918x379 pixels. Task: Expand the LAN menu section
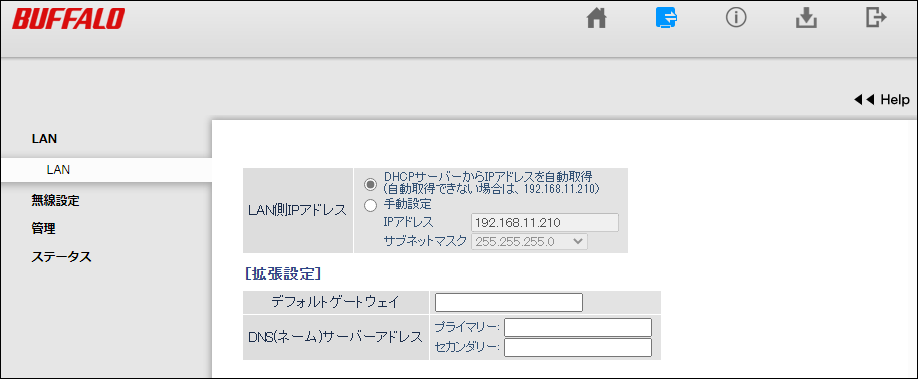(x=44, y=139)
